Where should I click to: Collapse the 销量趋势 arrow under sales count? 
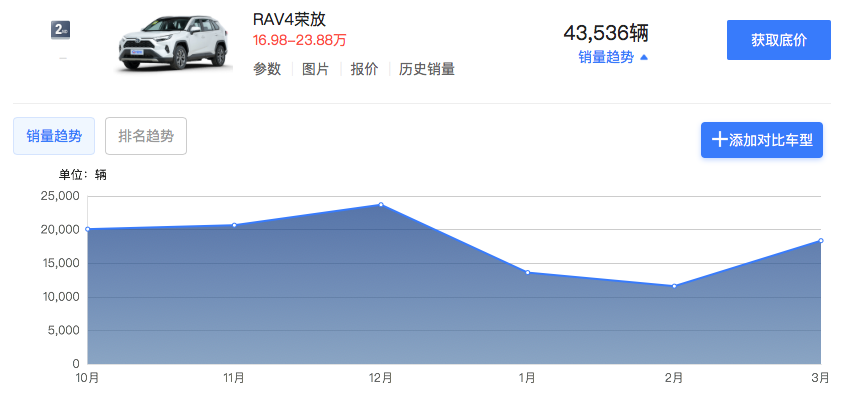(x=644, y=57)
